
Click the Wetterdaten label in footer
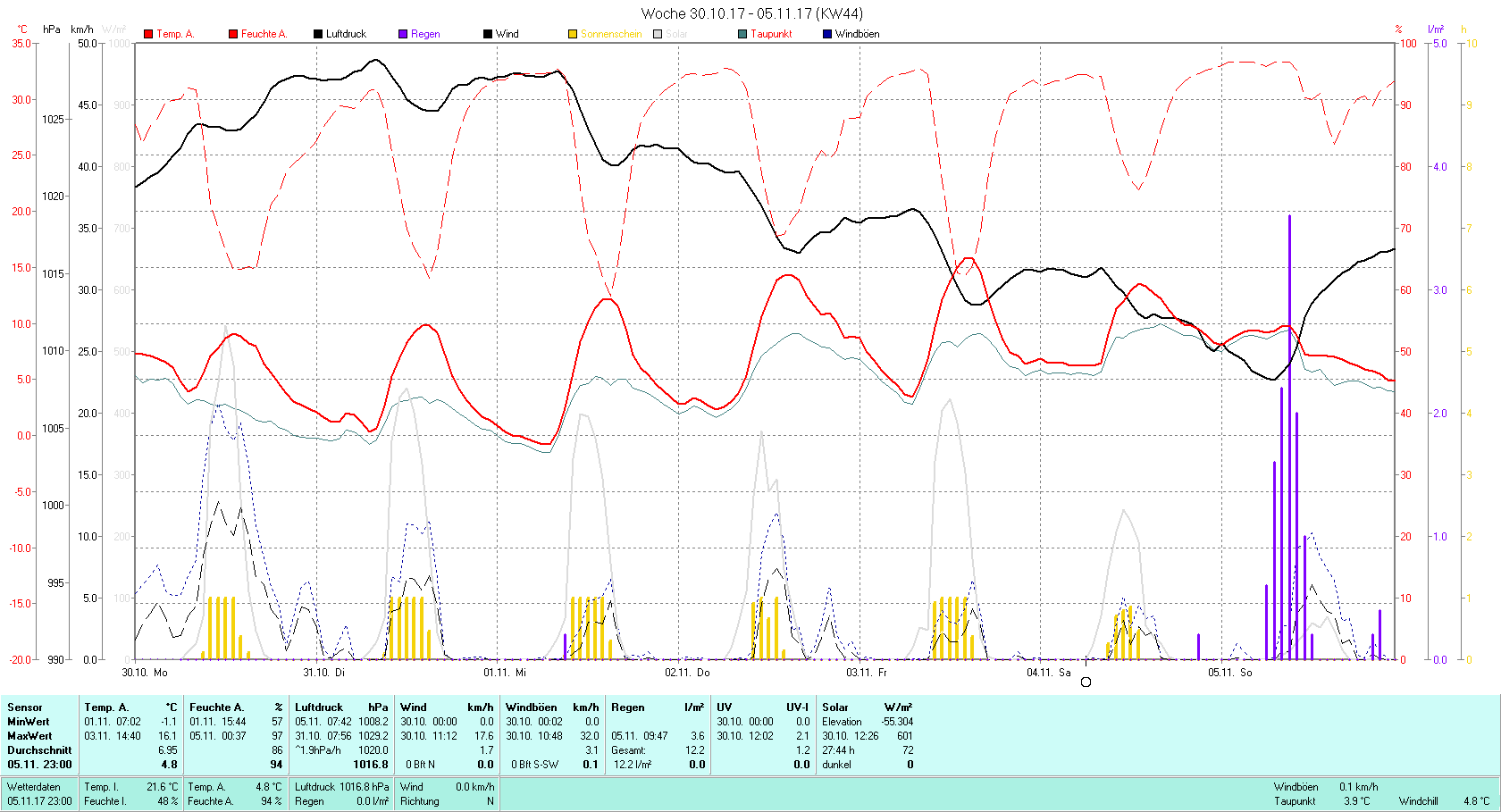(x=34, y=786)
